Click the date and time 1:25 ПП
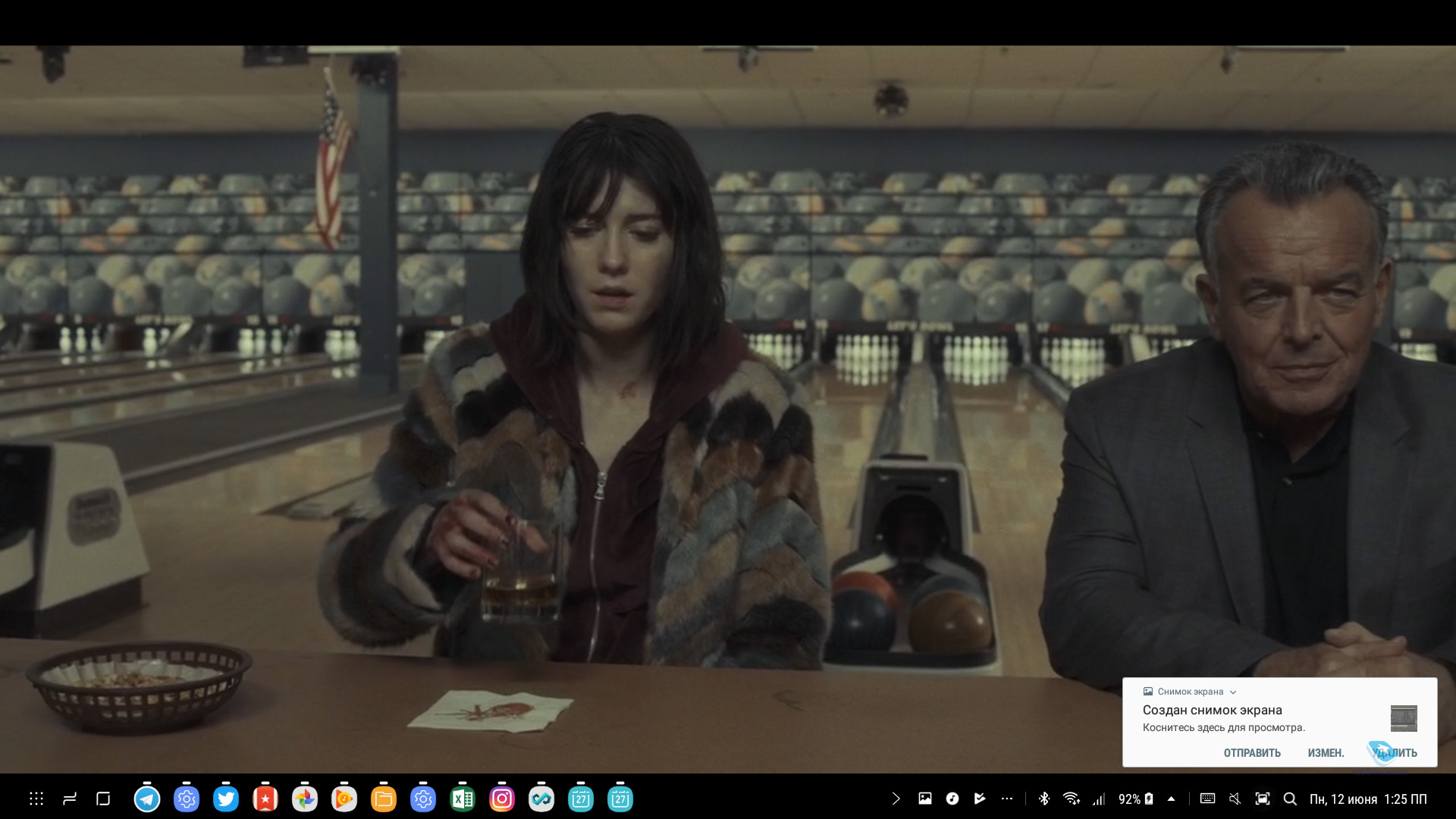 [x=1368, y=799]
